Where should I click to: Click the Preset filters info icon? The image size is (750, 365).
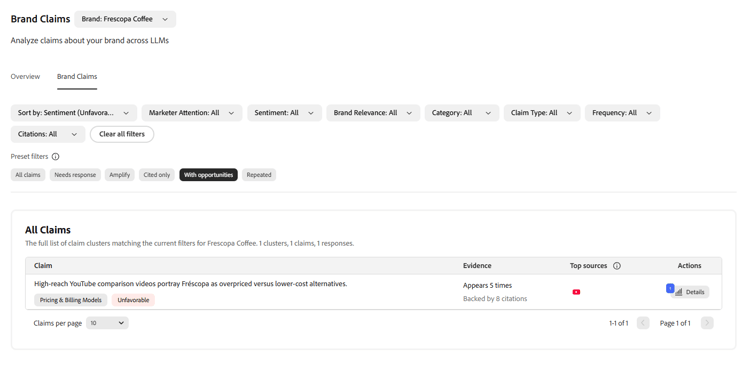(x=55, y=156)
